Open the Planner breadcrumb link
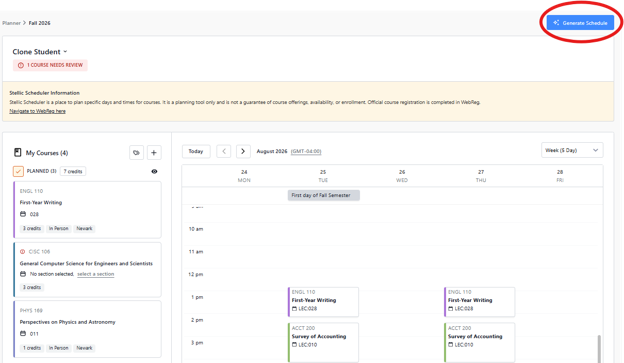This screenshot has width=624, height=363. [x=11, y=23]
